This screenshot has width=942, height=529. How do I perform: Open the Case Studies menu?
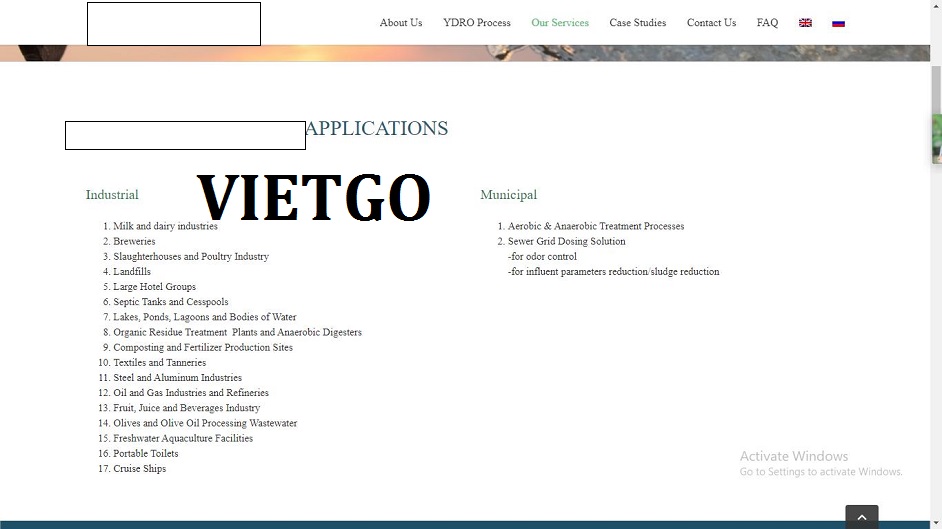point(637,23)
